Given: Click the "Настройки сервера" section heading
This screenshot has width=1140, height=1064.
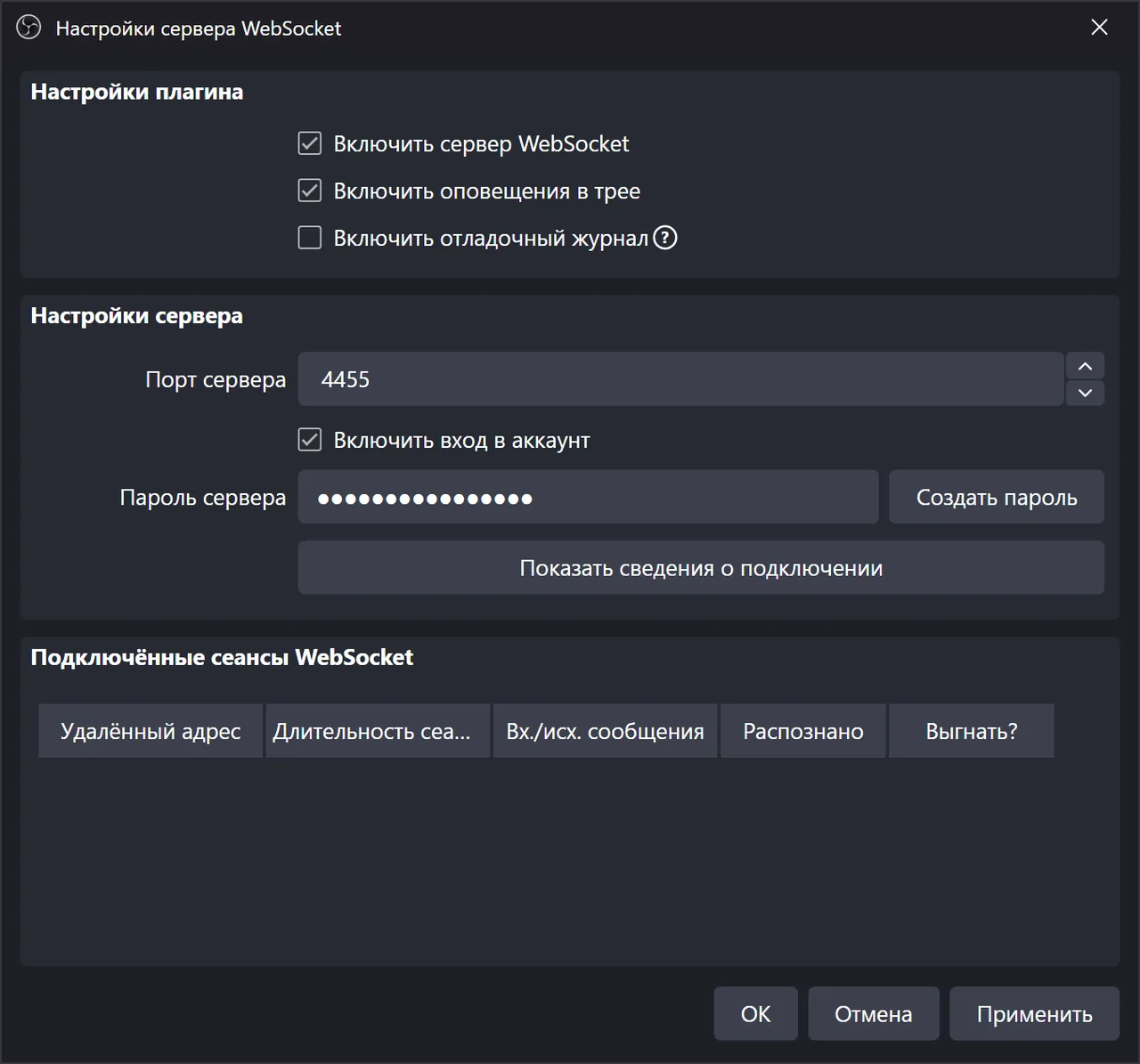Looking at the screenshot, I should coord(137,316).
